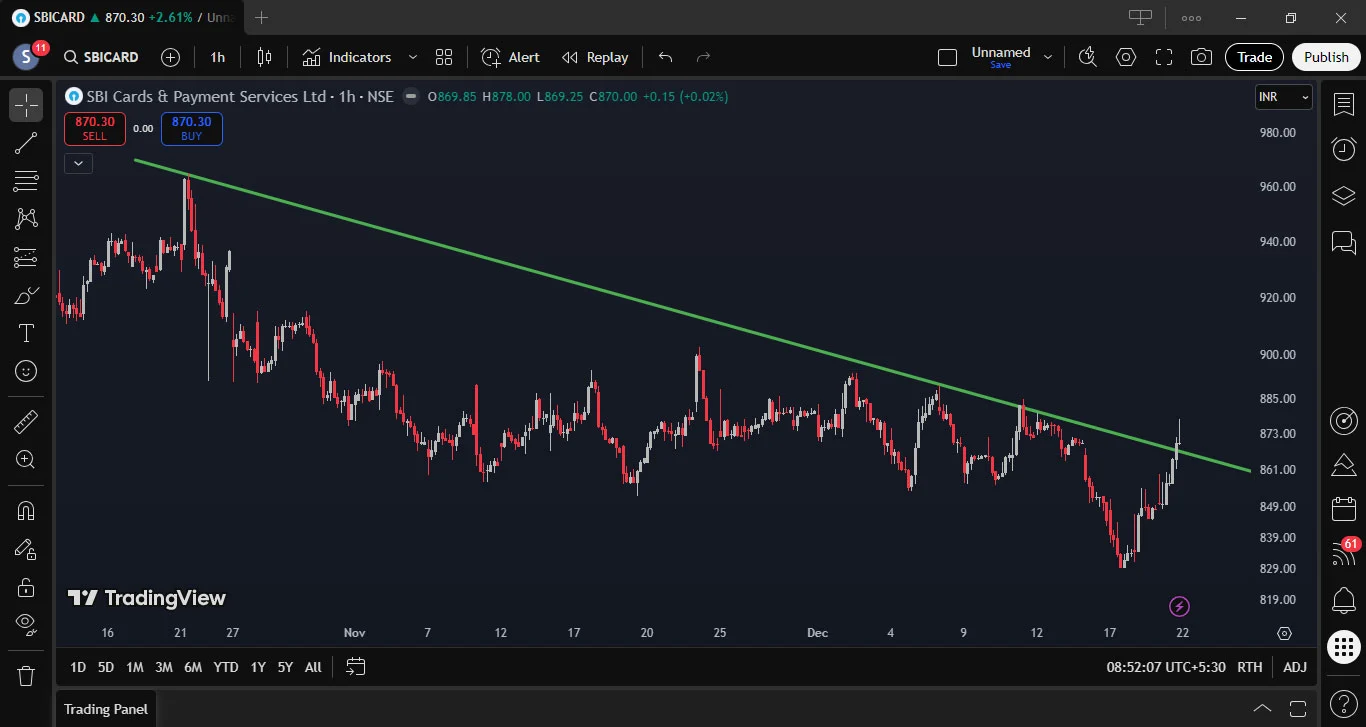The height and width of the screenshot is (727, 1366).
Task: Select the trend line drawing tool
Action: (x=26, y=143)
